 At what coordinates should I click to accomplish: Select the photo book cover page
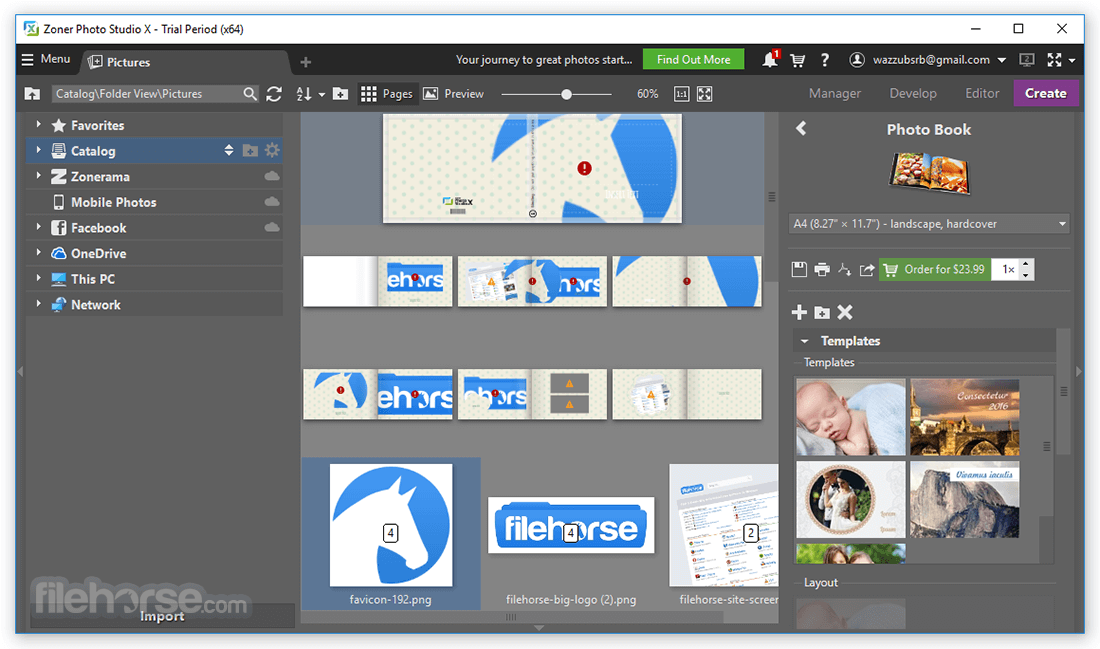[x=532, y=168]
